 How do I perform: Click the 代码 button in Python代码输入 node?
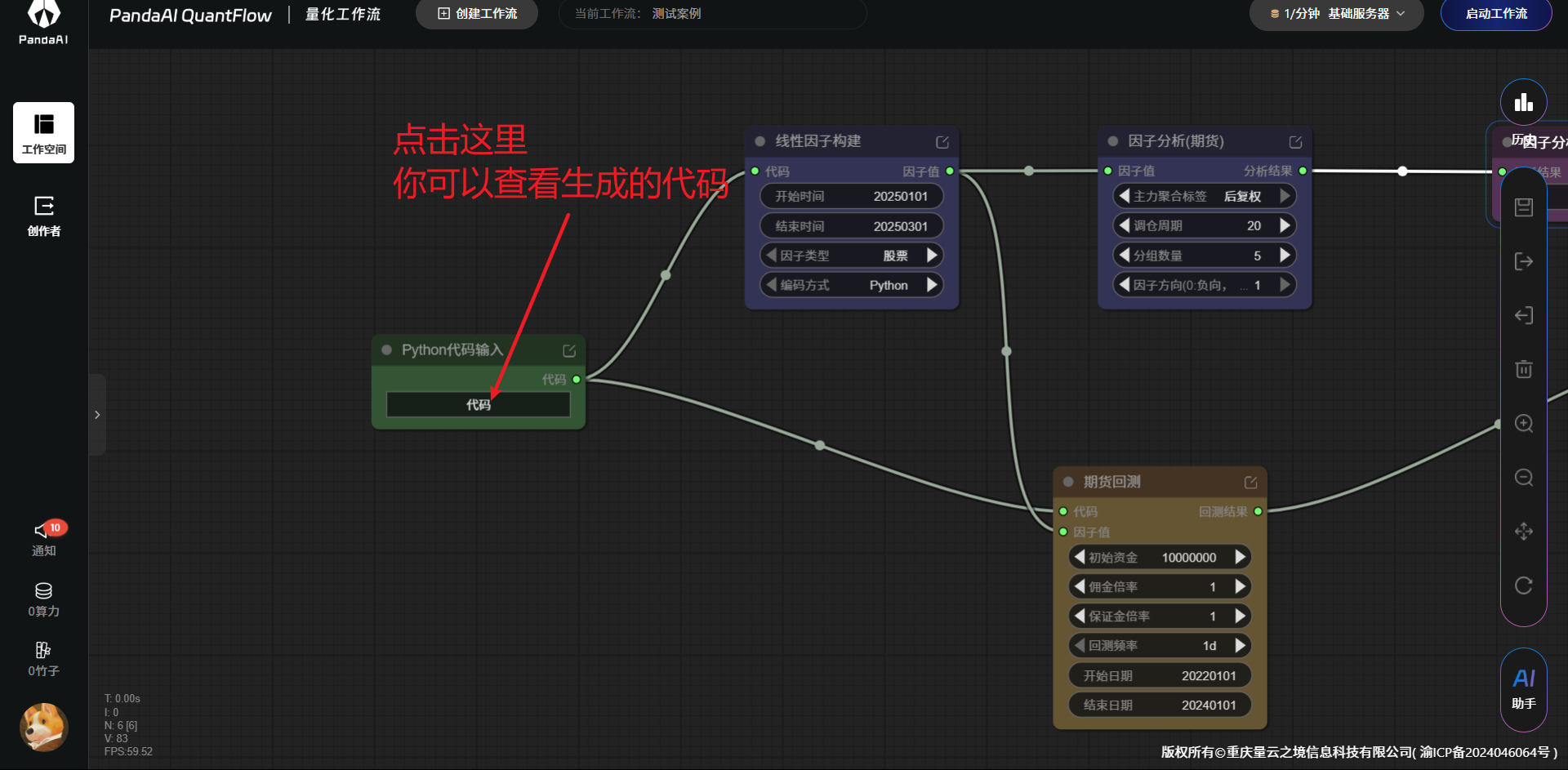point(479,405)
